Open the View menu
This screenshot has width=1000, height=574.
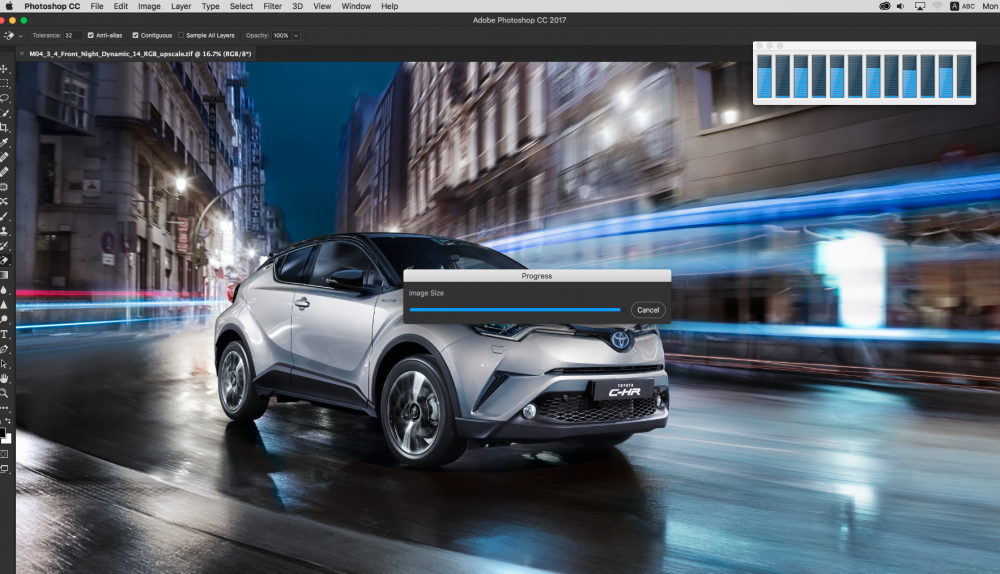pyautogui.click(x=322, y=6)
